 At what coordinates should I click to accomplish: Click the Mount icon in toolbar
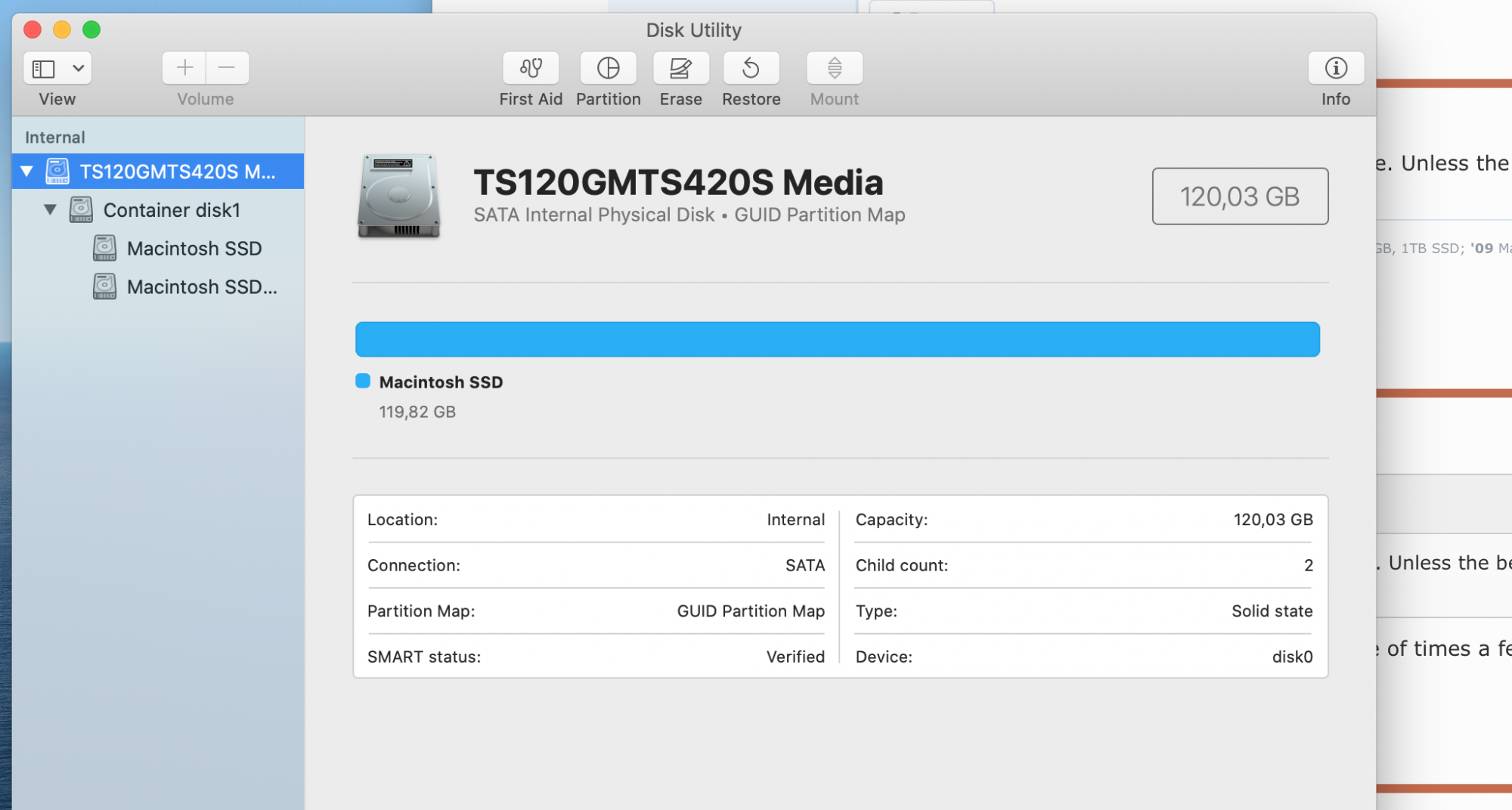pyautogui.click(x=835, y=68)
